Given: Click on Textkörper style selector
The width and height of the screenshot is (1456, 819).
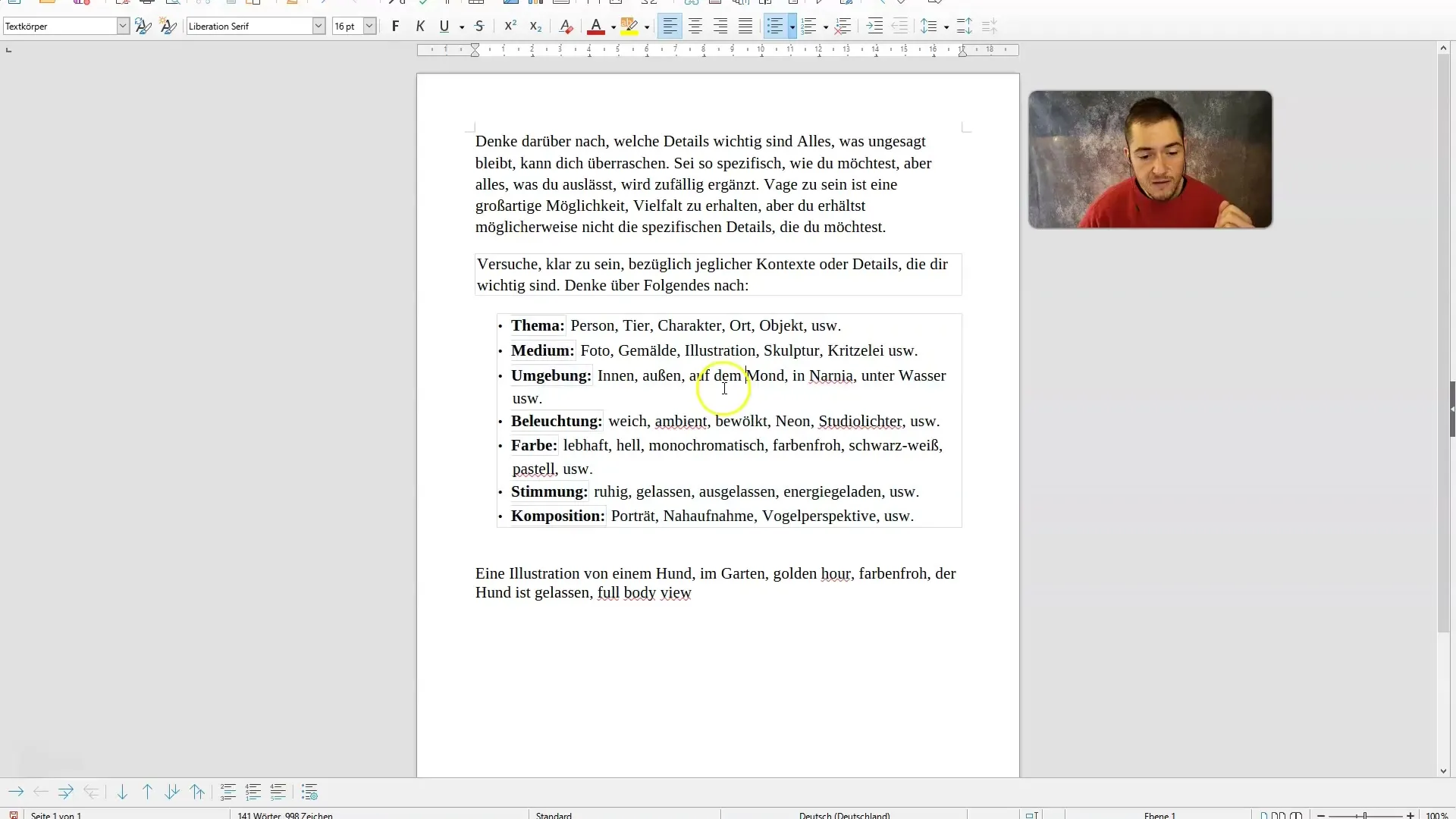Looking at the screenshot, I should [63, 26].
